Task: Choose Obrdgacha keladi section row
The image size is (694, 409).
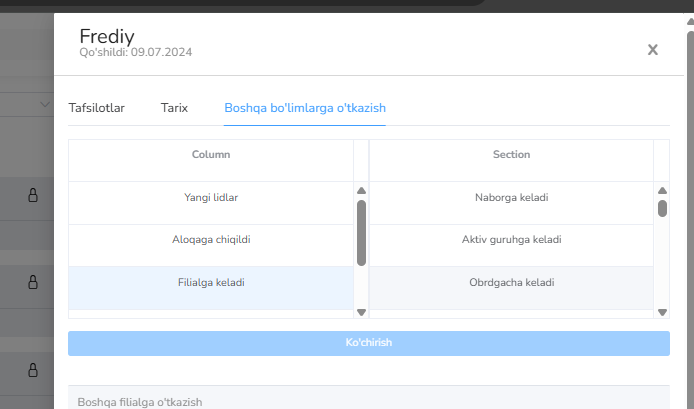Action: [511, 283]
